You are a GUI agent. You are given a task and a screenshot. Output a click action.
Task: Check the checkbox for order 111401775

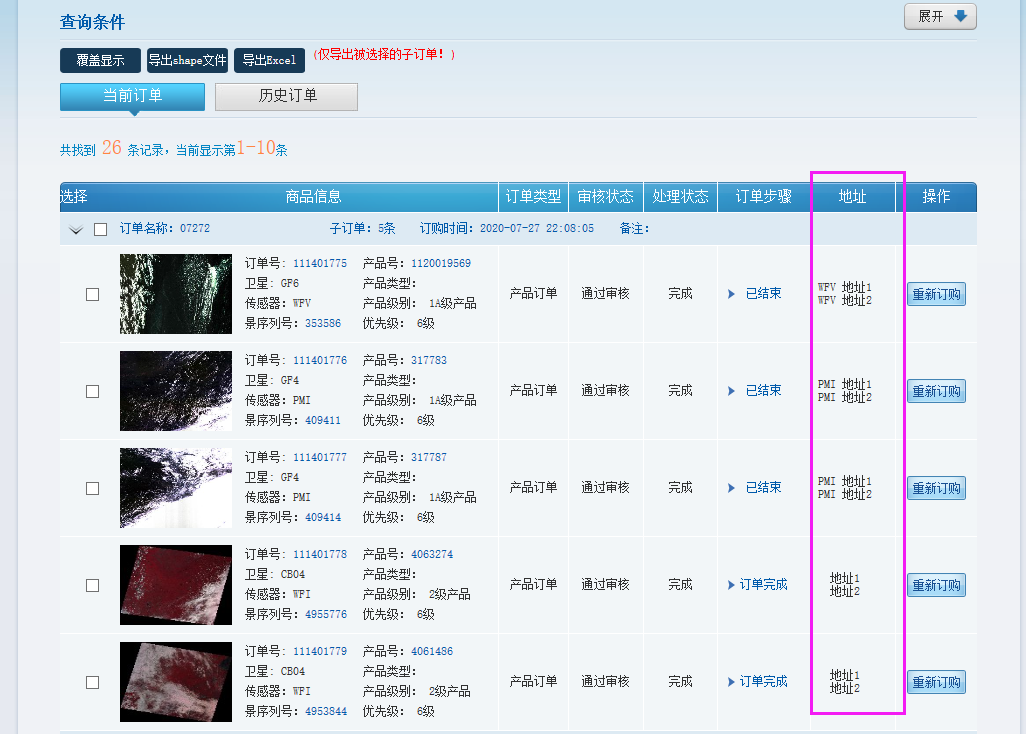pos(92,294)
